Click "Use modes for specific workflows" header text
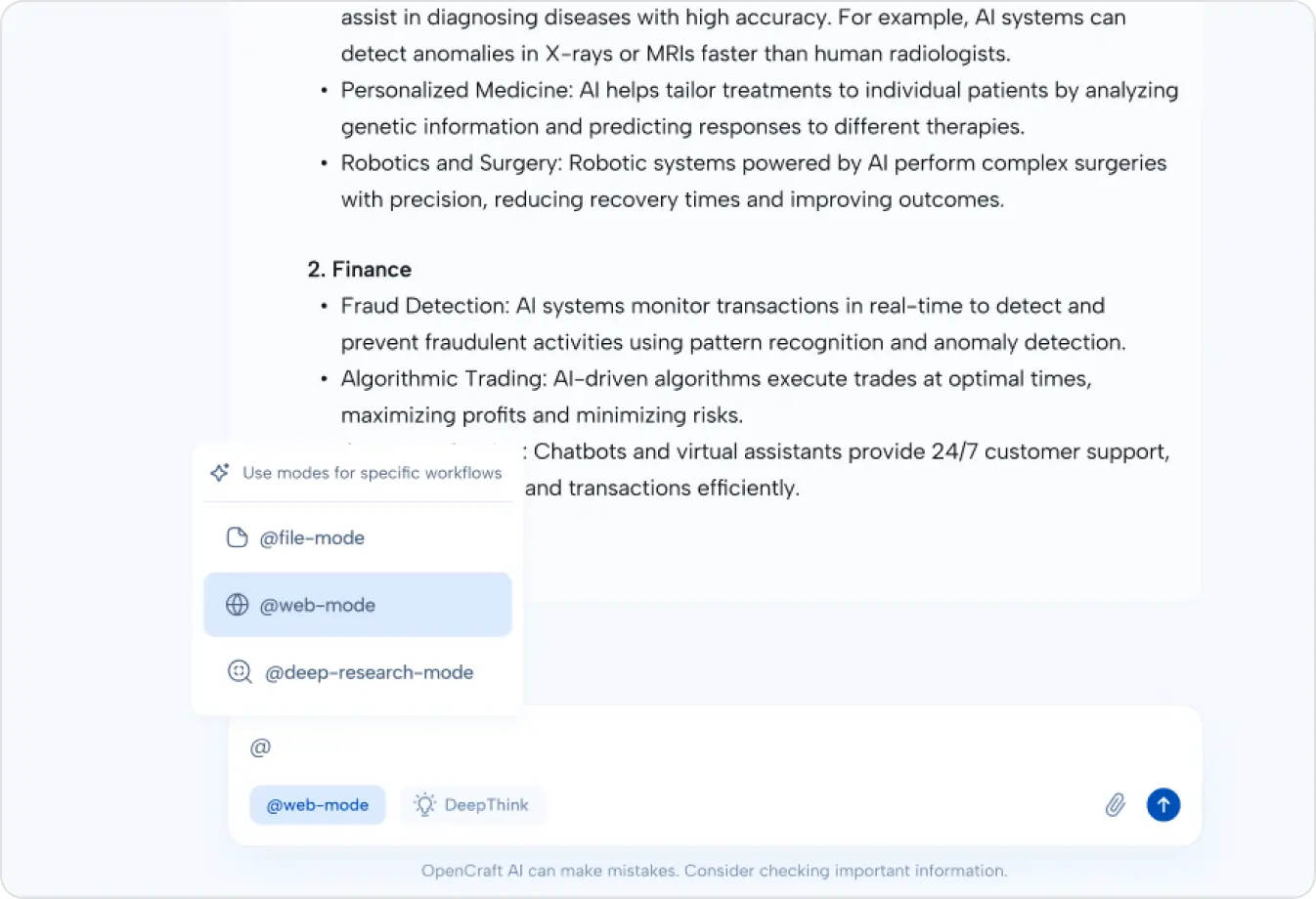This screenshot has width=1316, height=899. pos(372,473)
